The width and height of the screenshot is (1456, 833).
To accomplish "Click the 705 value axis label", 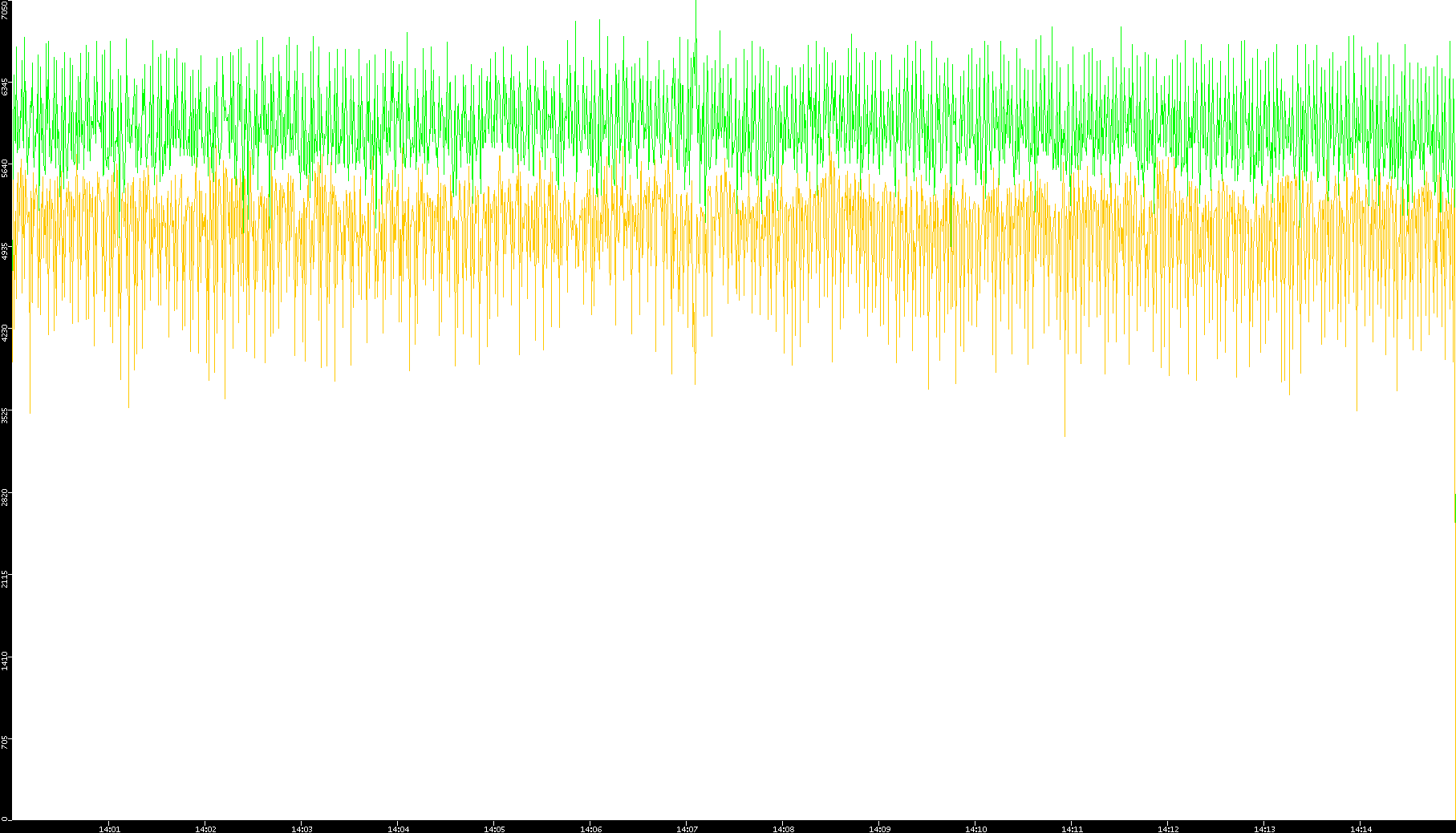I will pos(6,742).
